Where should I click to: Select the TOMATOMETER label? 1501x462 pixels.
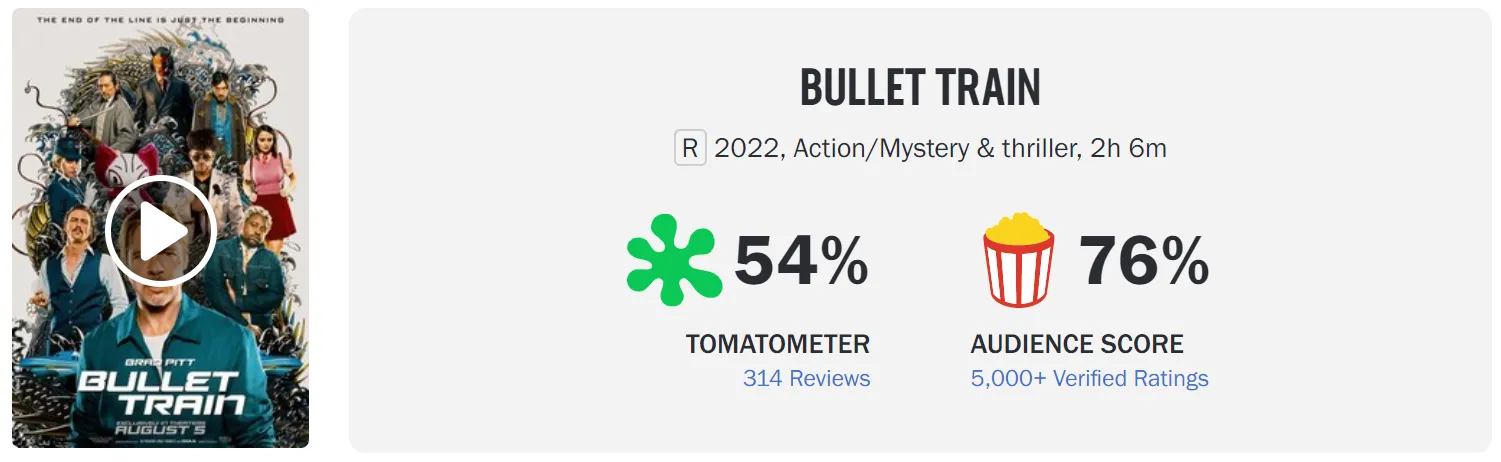pos(777,344)
